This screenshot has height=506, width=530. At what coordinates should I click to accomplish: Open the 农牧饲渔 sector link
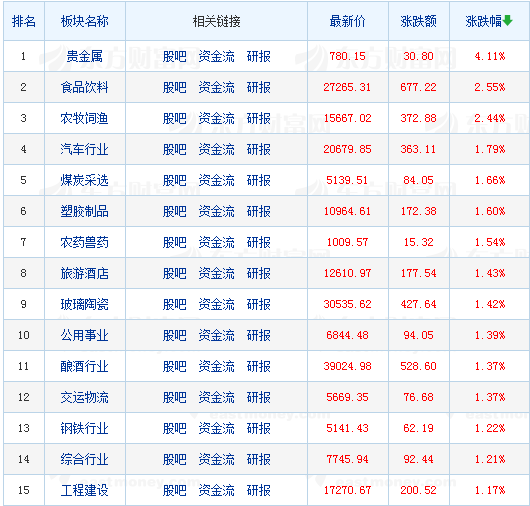(x=85, y=118)
